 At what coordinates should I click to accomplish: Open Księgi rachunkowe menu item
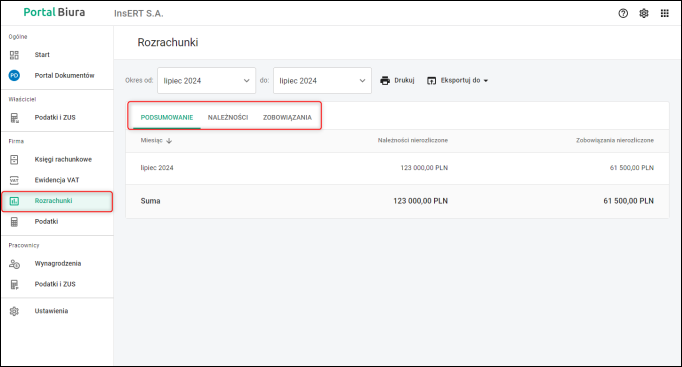pos(63,160)
